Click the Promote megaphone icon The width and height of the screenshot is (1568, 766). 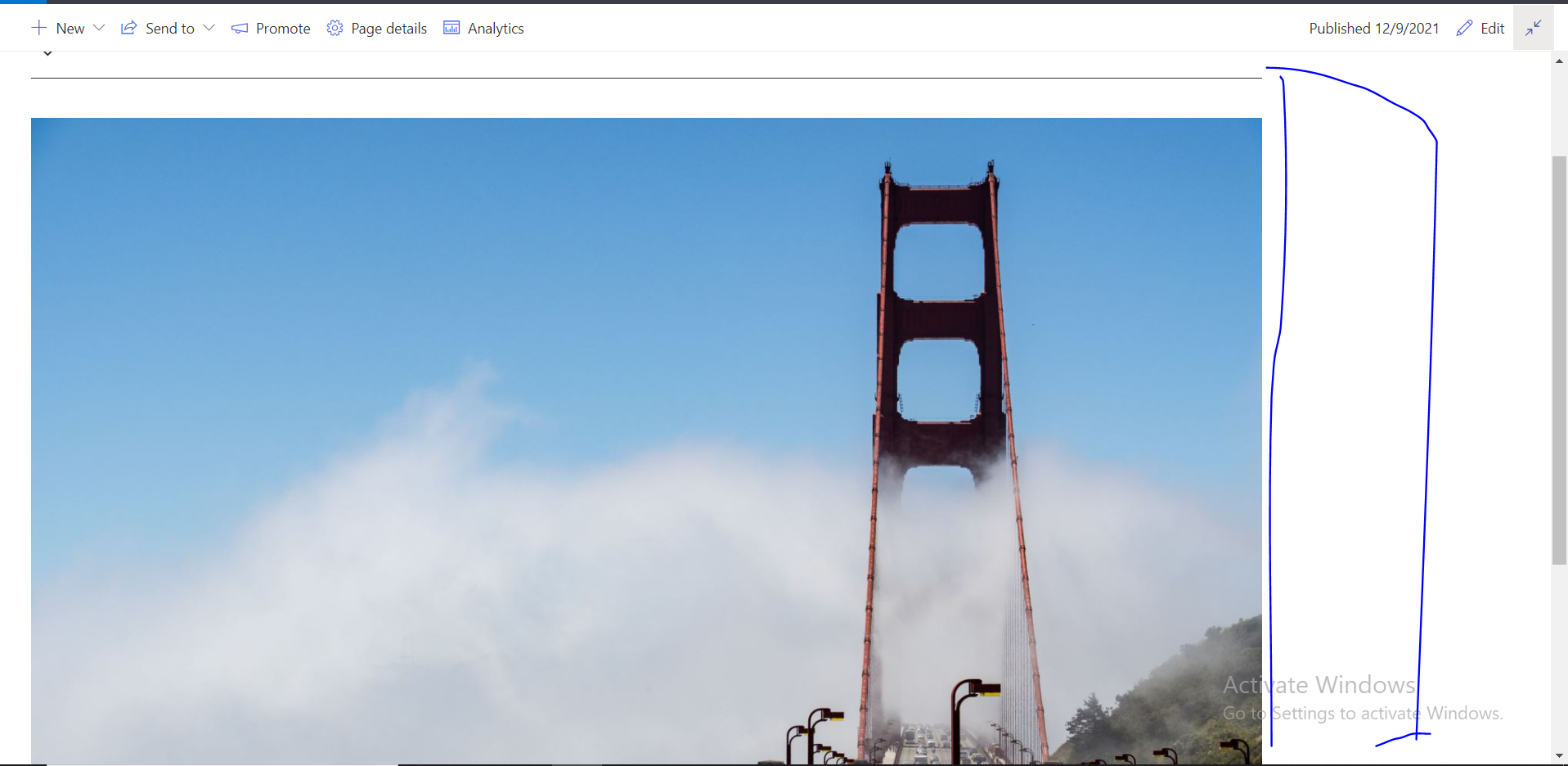pyautogui.click(x=240, y=29)
